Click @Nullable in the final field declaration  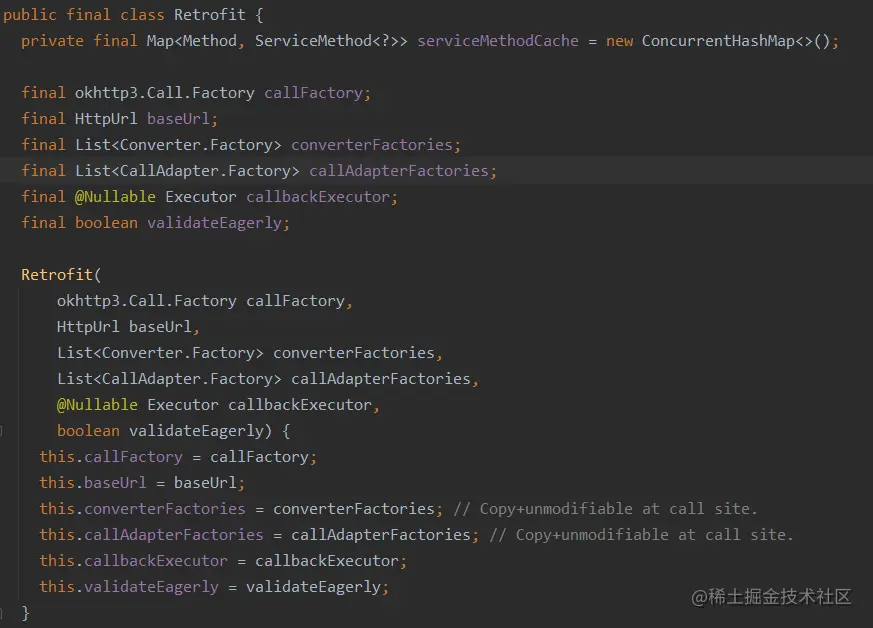pyautogui.click(x=115, y=197)
